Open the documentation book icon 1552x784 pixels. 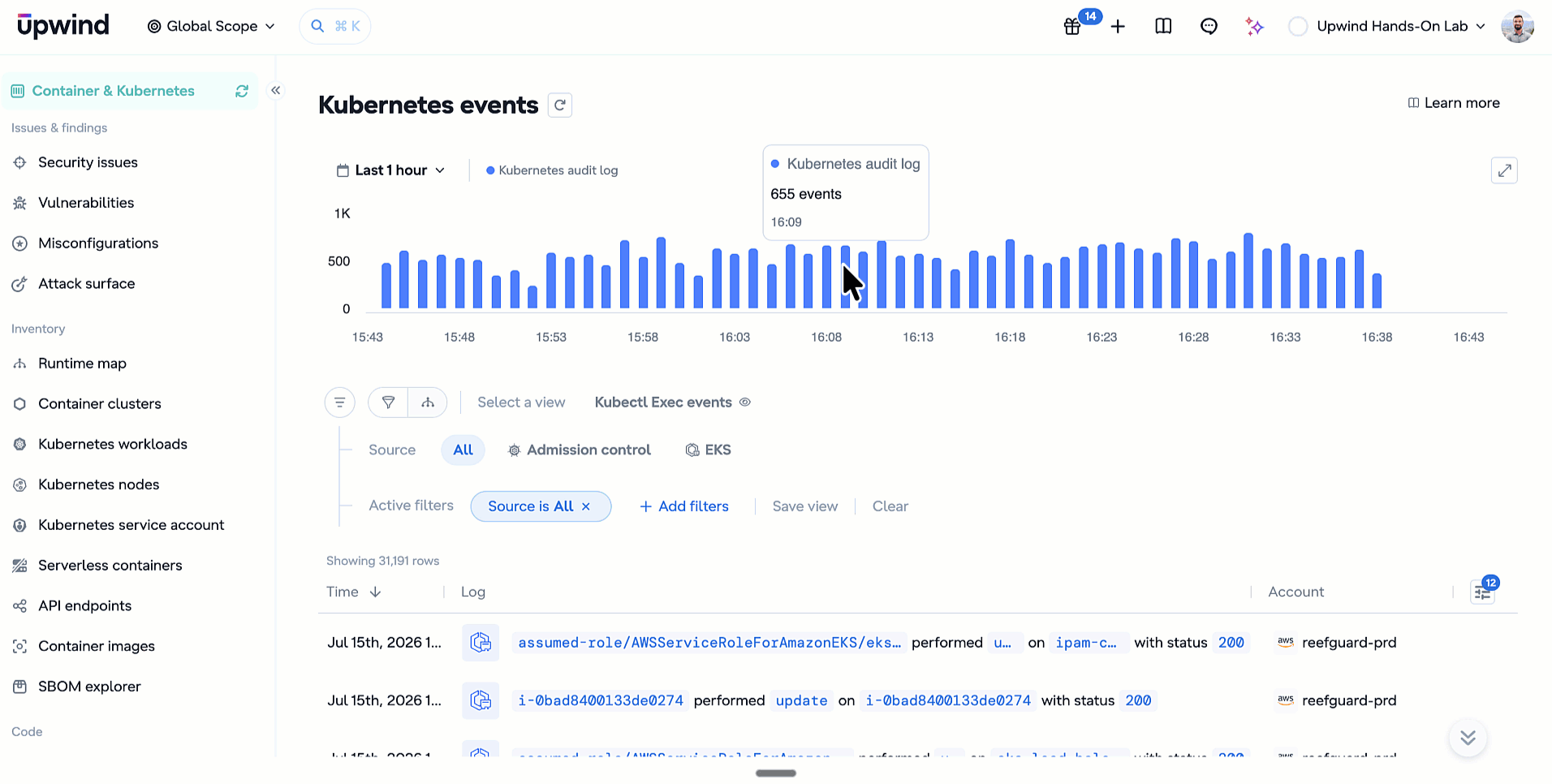tap(1163, 27)
